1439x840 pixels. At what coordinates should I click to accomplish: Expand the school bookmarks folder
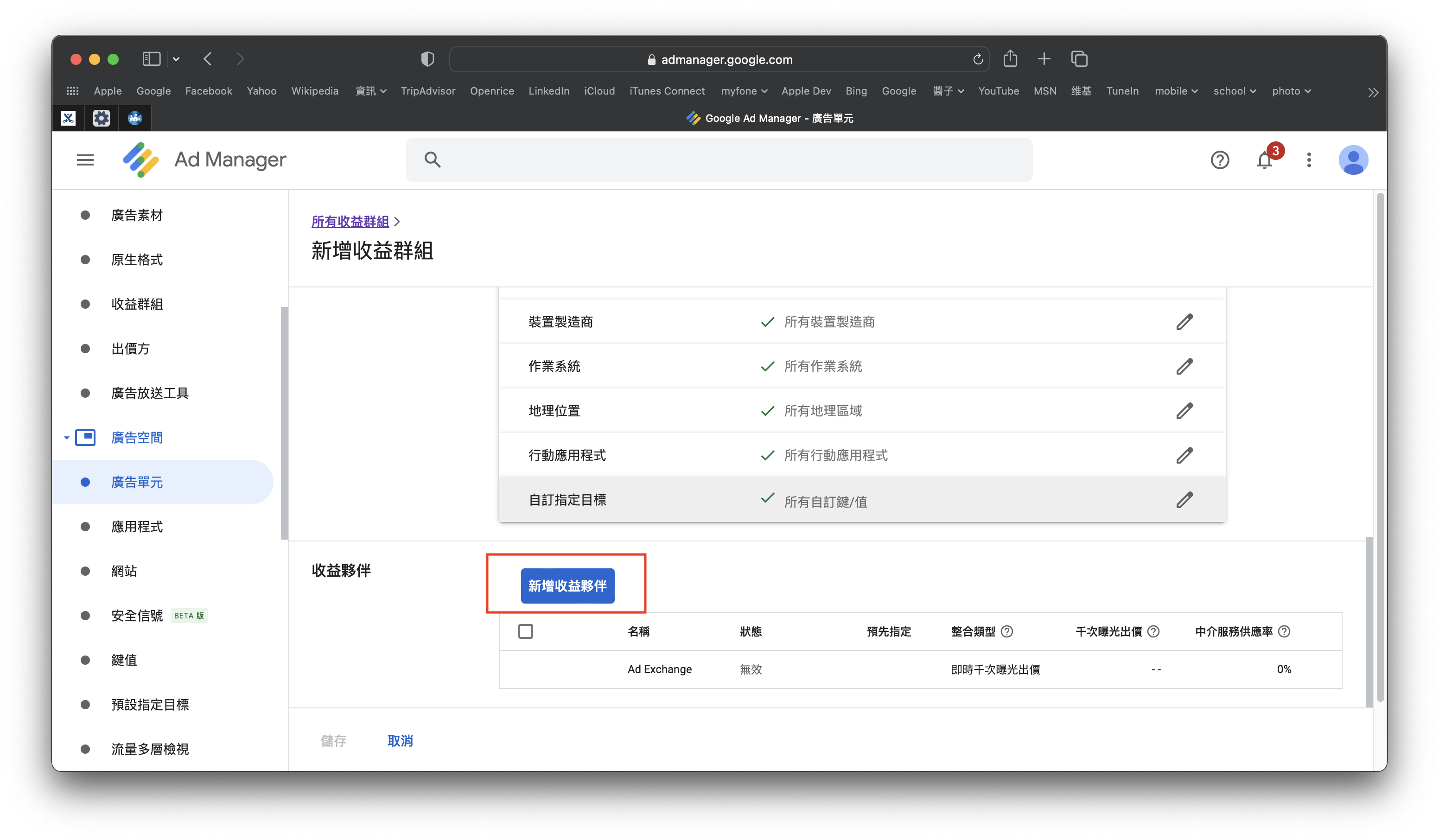(1235, 91)
